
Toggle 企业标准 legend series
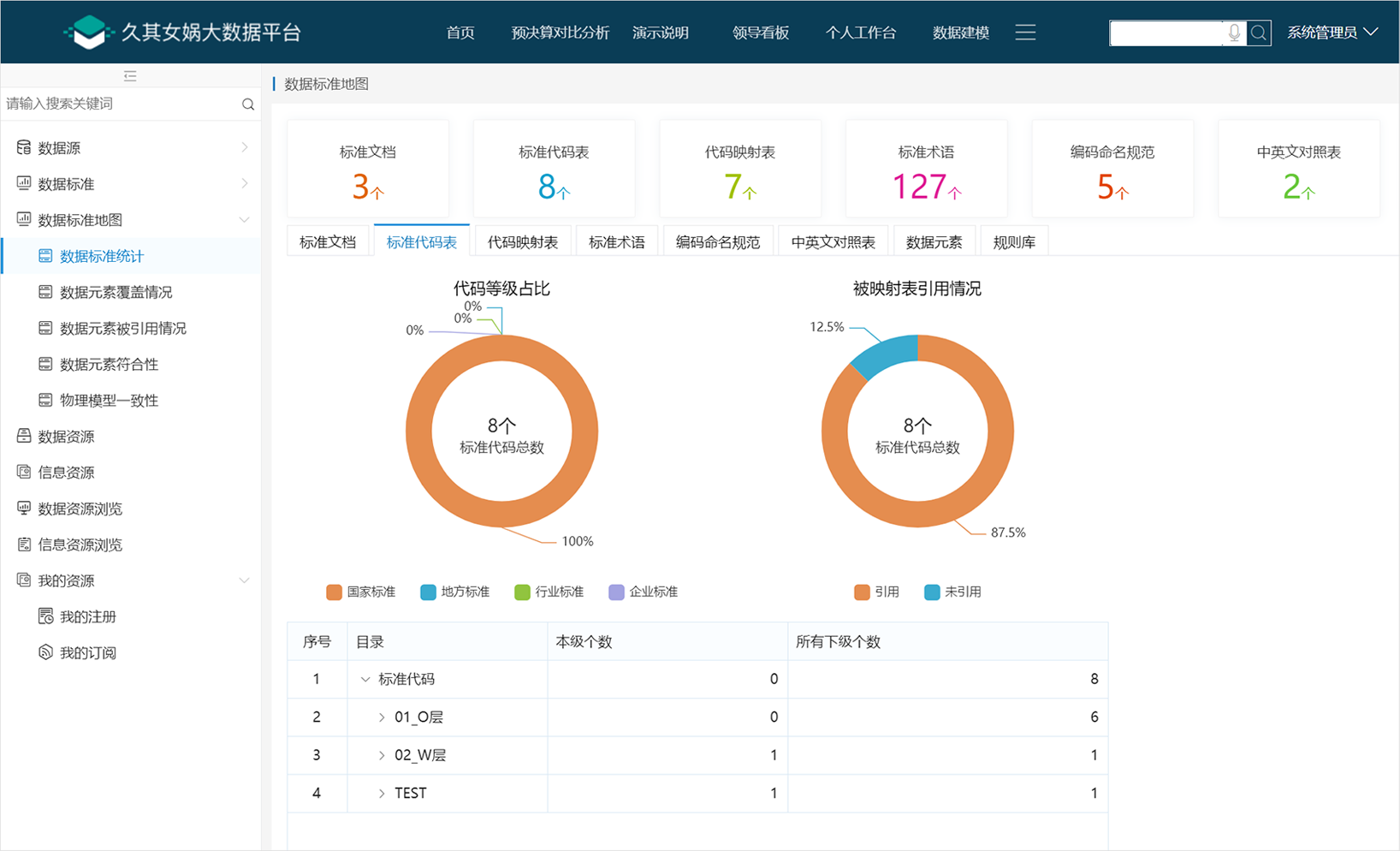click(x=643, y=592)
